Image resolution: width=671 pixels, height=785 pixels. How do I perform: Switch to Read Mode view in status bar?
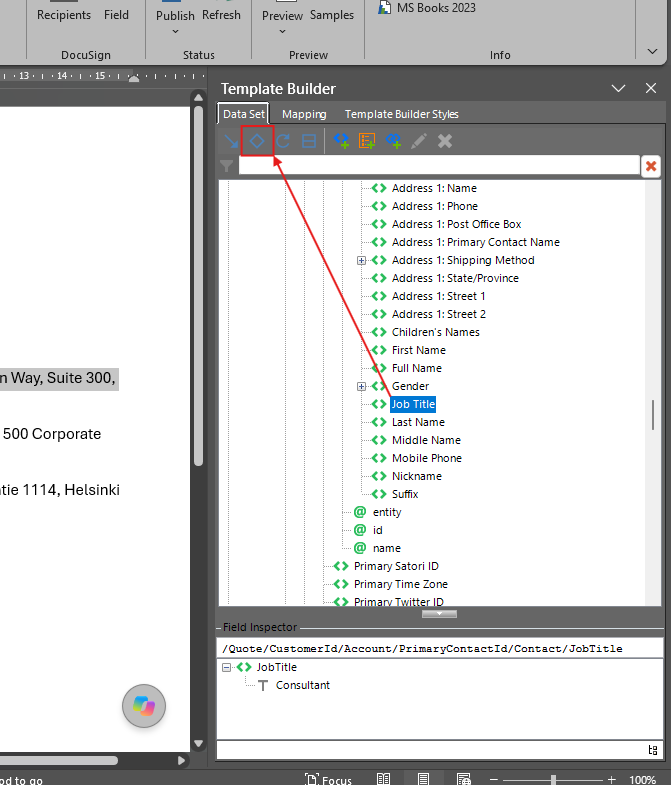(384, 779)
